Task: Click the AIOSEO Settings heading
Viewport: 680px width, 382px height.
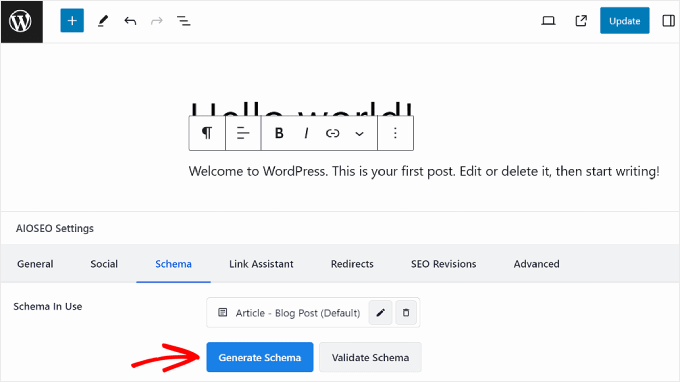Action: click(55, 229)
